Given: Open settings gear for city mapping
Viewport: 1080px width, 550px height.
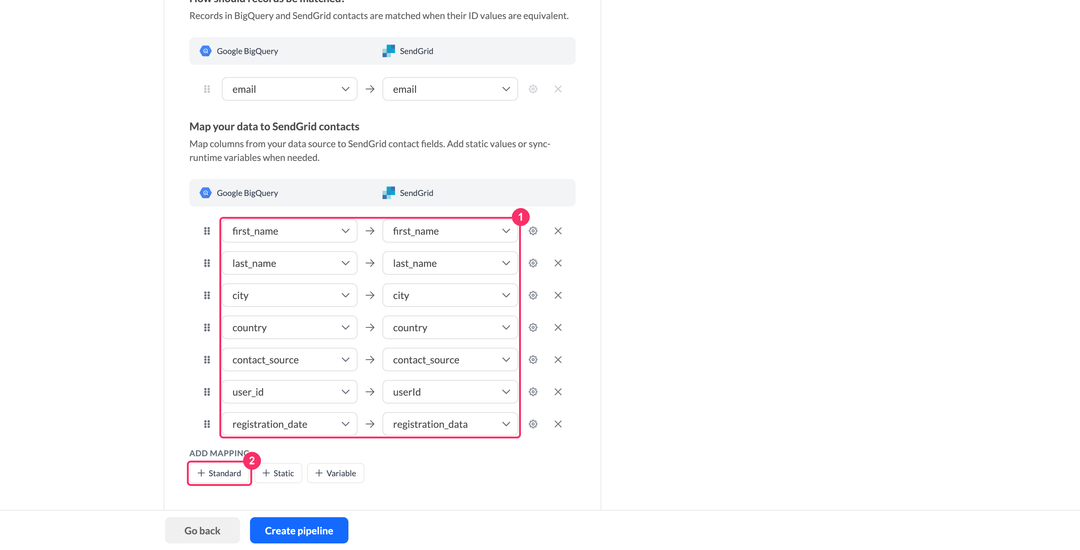Looking at the screenshot, I should pyautogui.click(x=533, y=295).
